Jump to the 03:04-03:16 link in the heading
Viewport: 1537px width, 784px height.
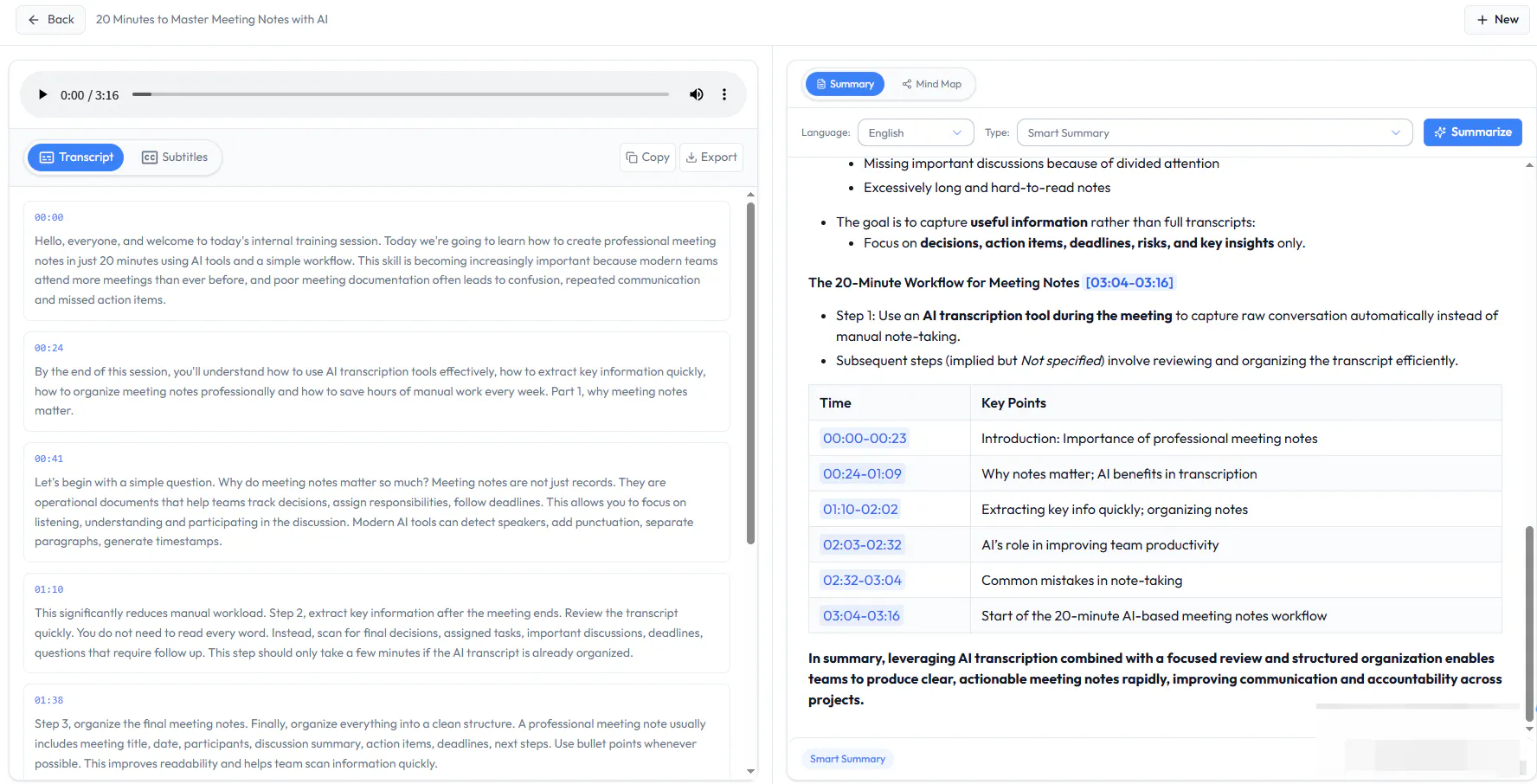tap(1129, 283)
